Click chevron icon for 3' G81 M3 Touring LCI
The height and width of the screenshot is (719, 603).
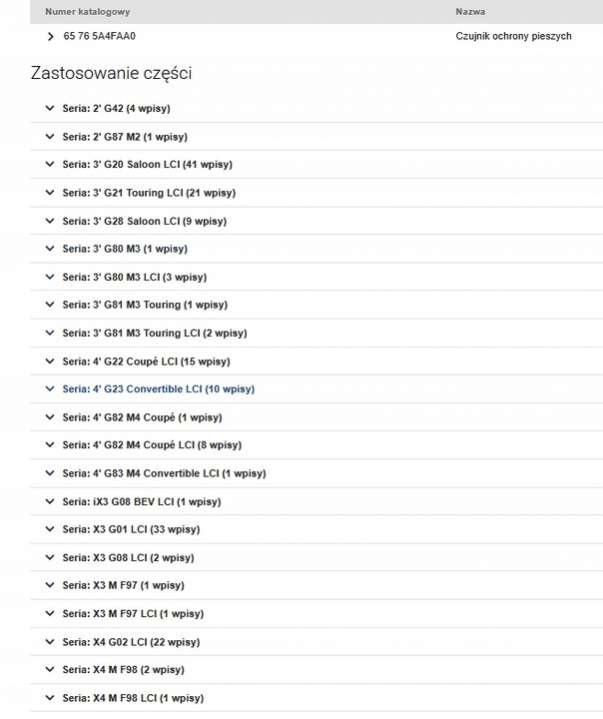(48, 333)
